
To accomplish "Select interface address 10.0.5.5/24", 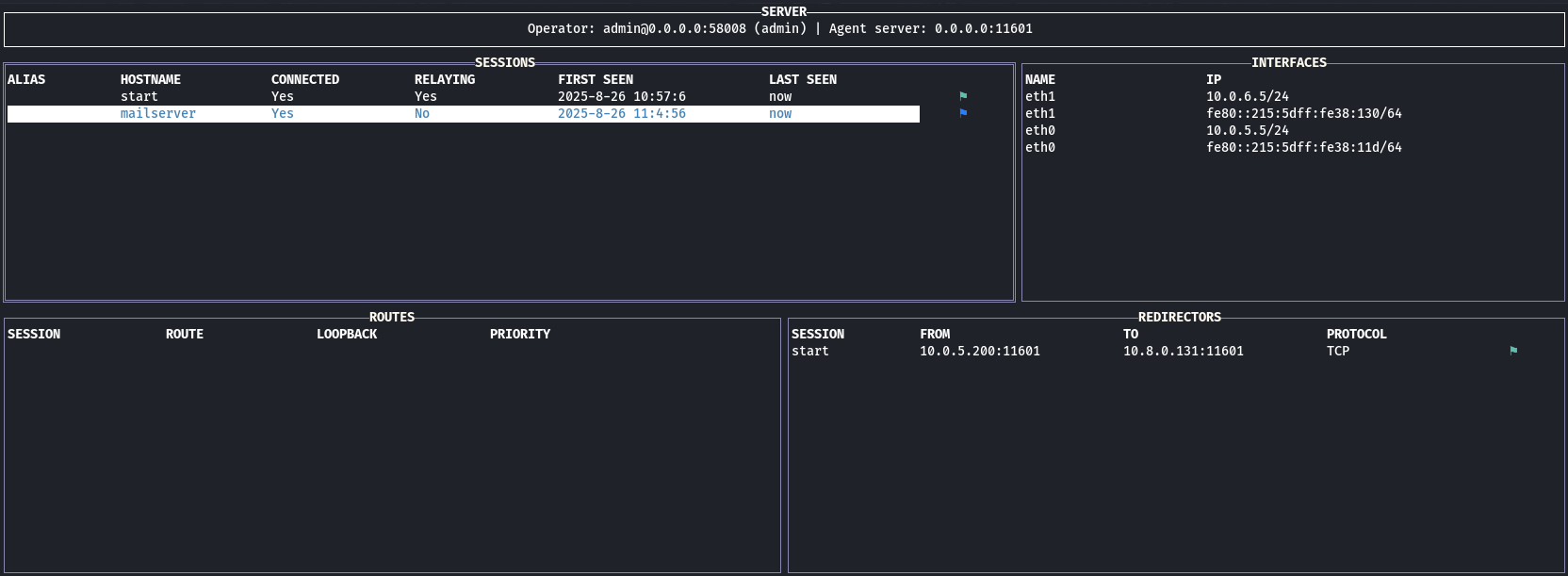I will [x=1248, y=131].
